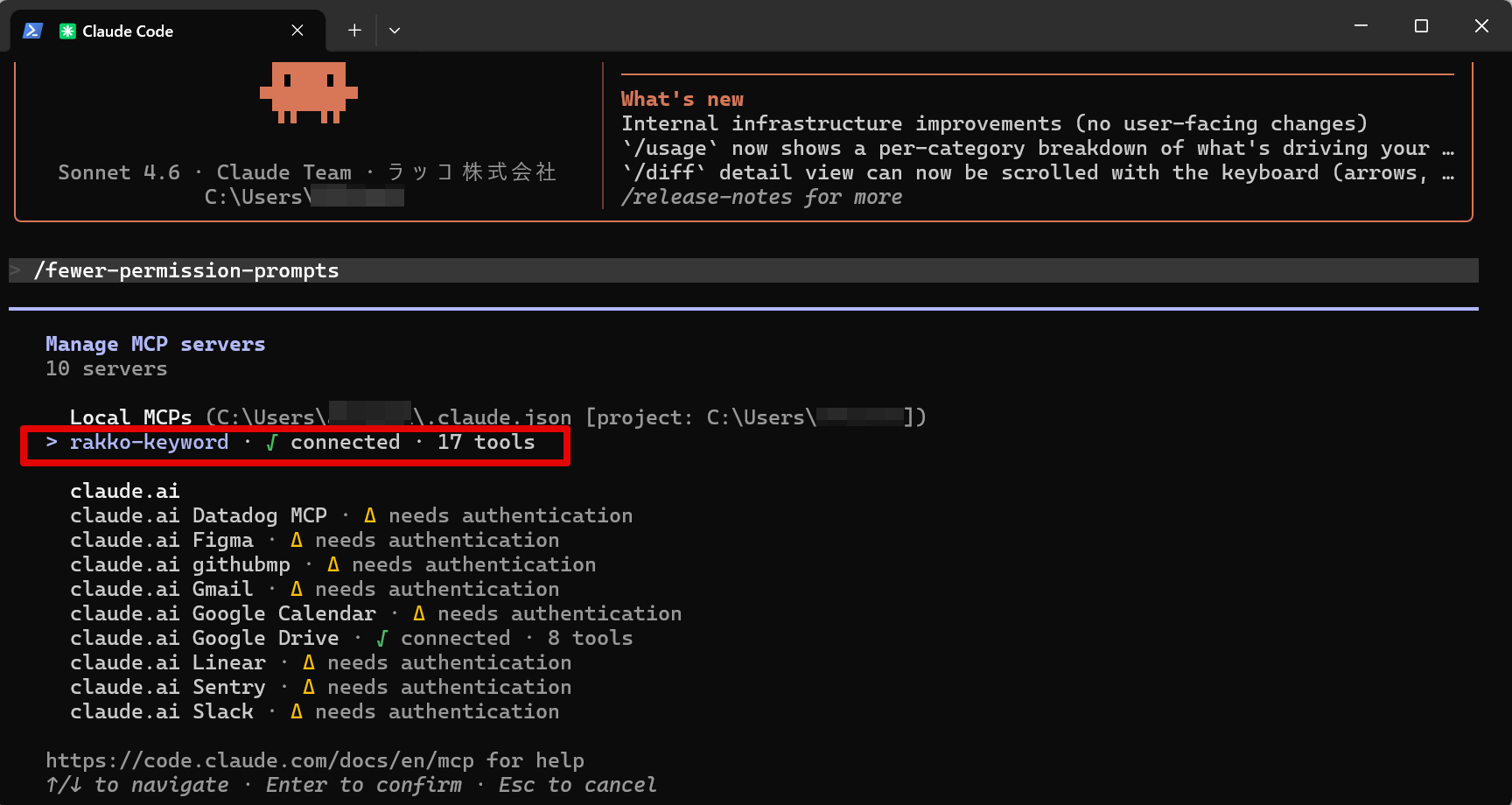The width and height of the screenshot is (1512, 805).
Task: Click the "Local MCPs" section label
Action: pyautogui.click(x=130, y=417)
